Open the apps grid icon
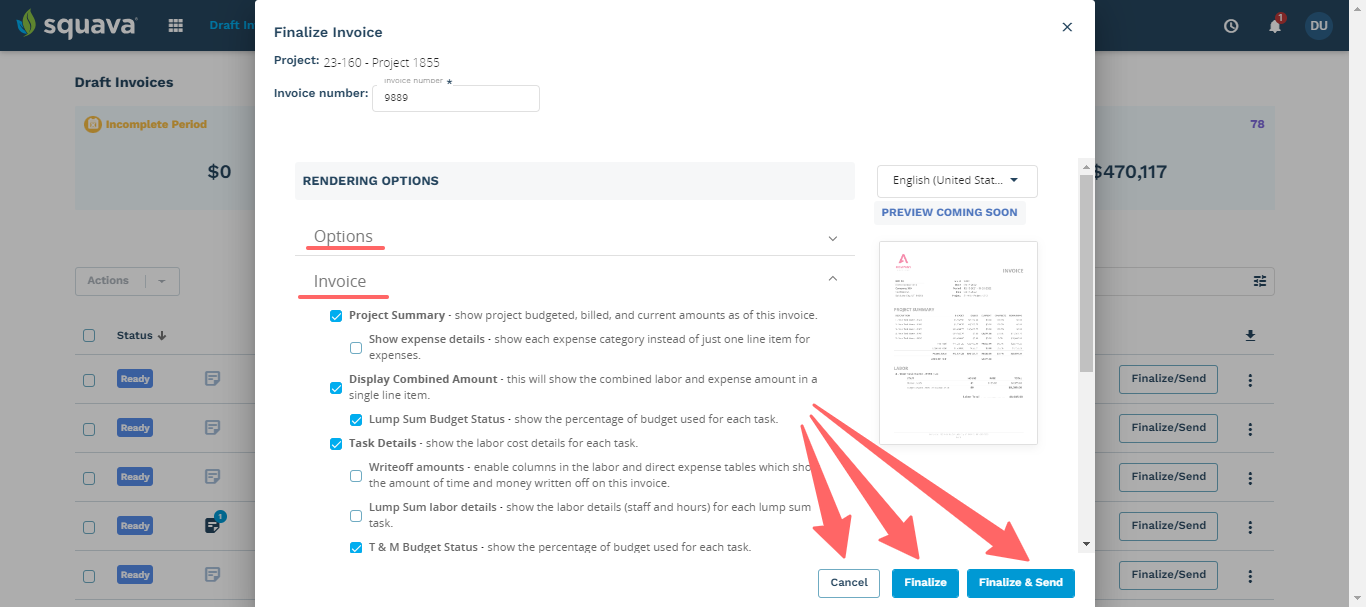1366x607 pixels. [x=175, y=24]
